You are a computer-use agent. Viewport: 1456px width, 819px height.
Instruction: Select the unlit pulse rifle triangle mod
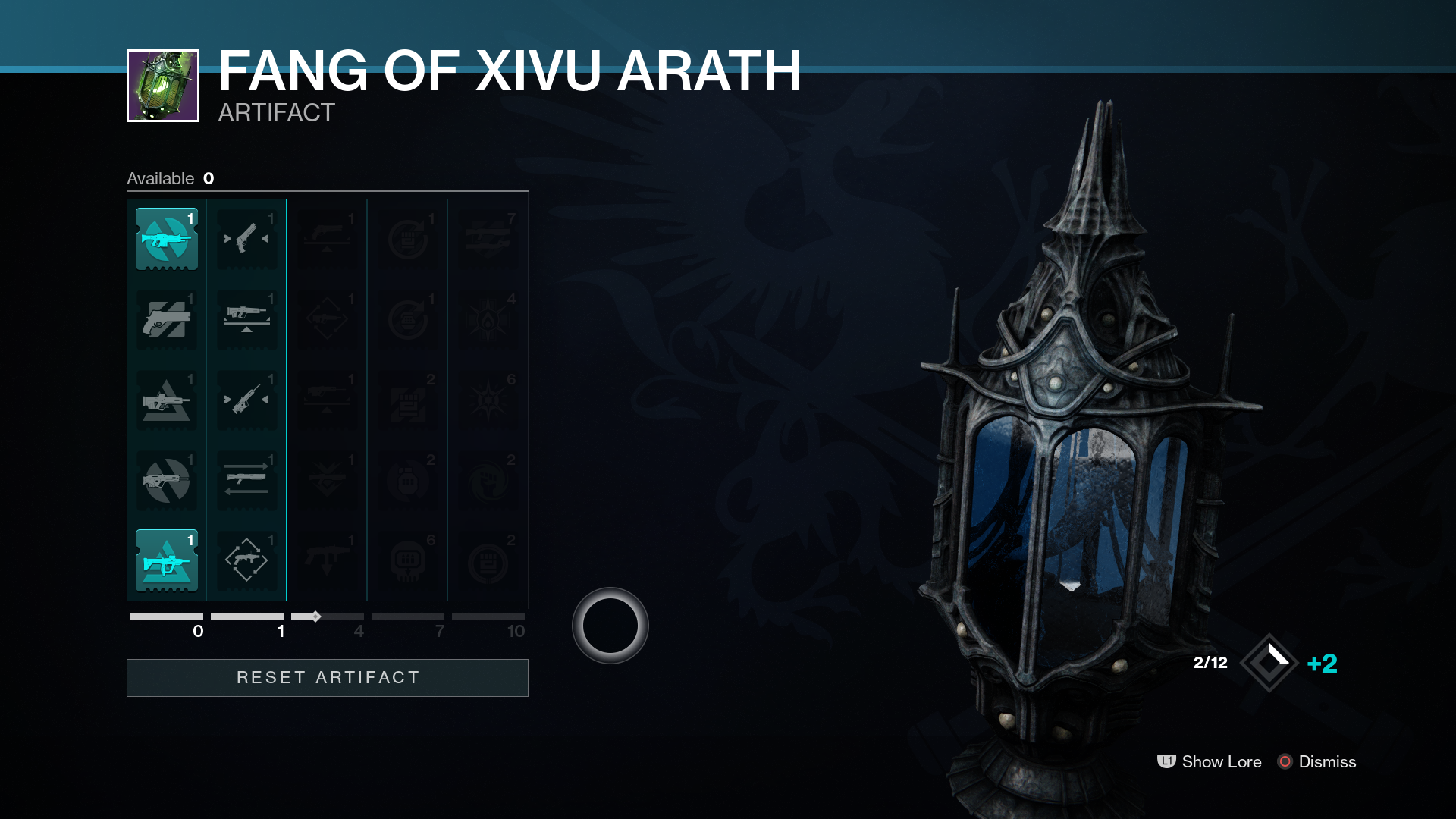(167, 400)
